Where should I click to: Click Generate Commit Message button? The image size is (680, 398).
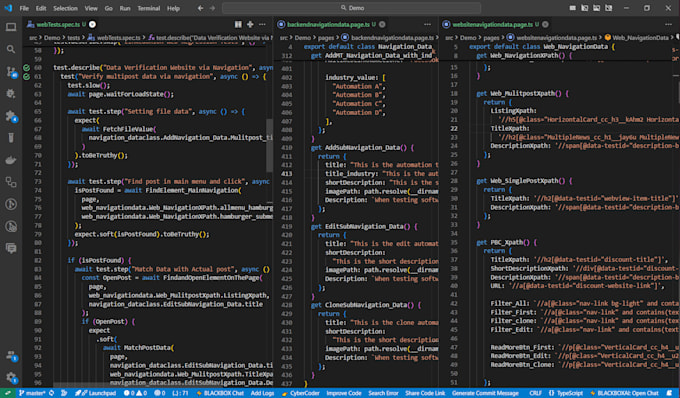pyautogui.click(x=485, y=393)
